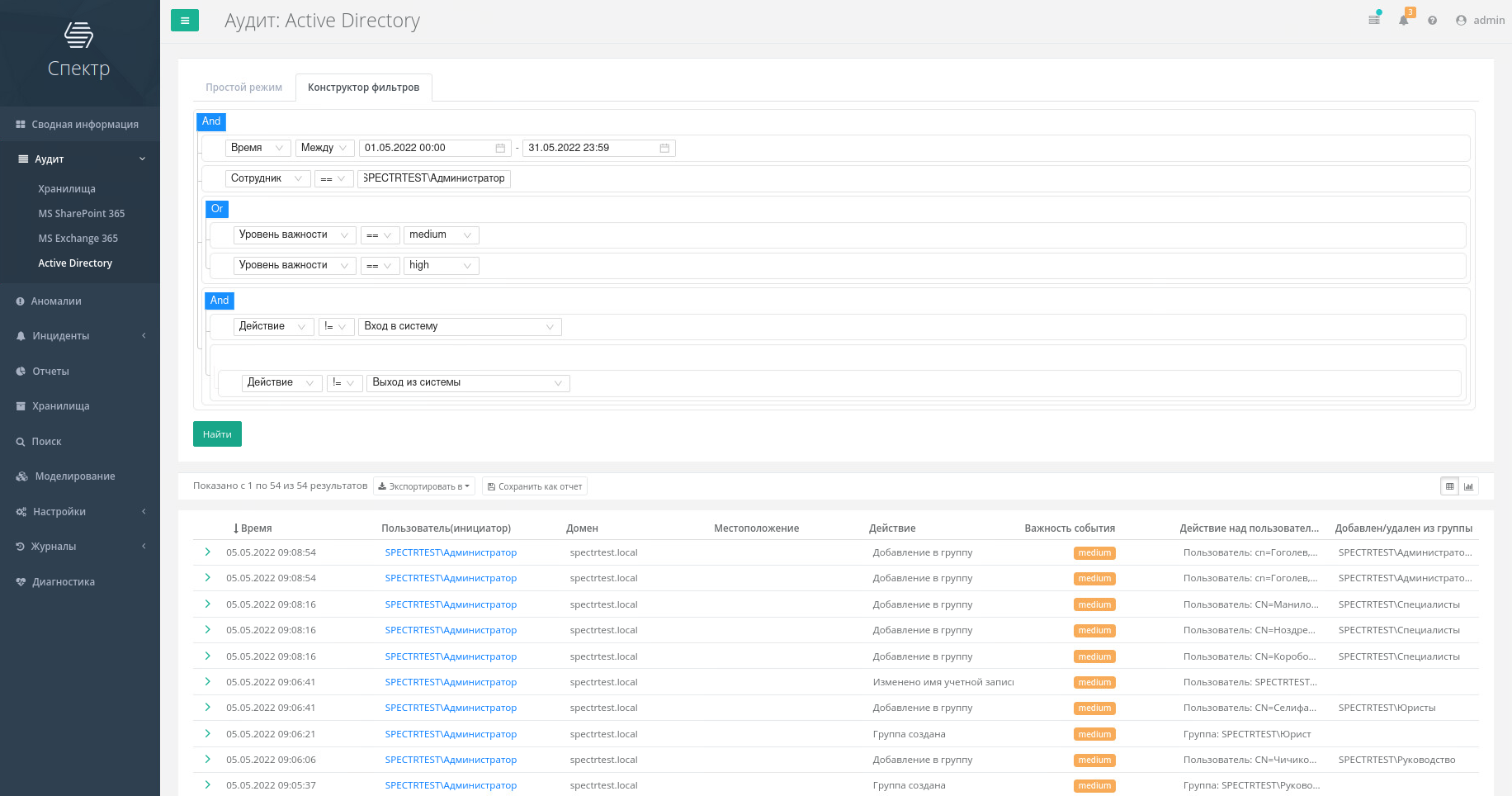Switch to table view icon
Screen dimensions: 1512x796
click(x=1450, y=486)
